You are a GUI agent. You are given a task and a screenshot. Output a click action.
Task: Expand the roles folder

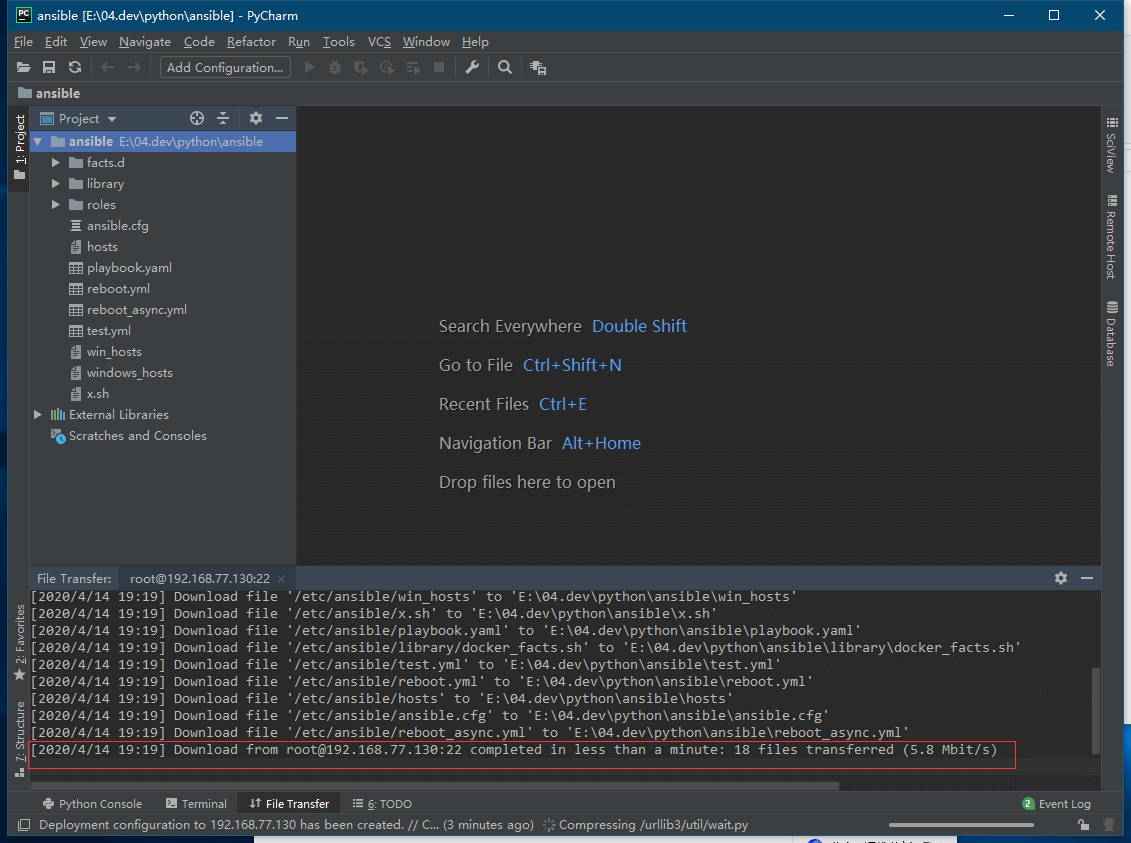[x=55, y=204]
